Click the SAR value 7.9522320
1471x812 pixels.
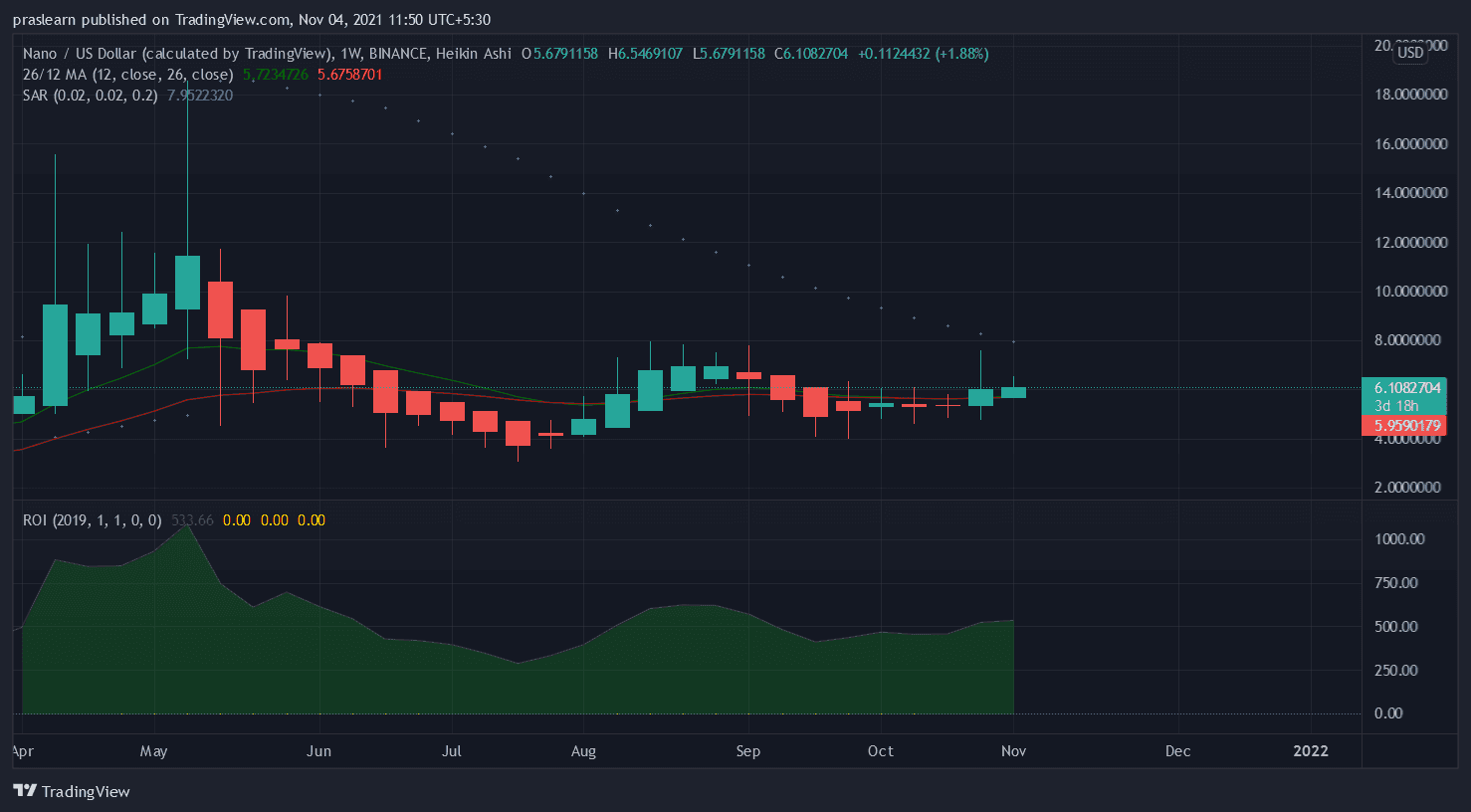(200, 96)
